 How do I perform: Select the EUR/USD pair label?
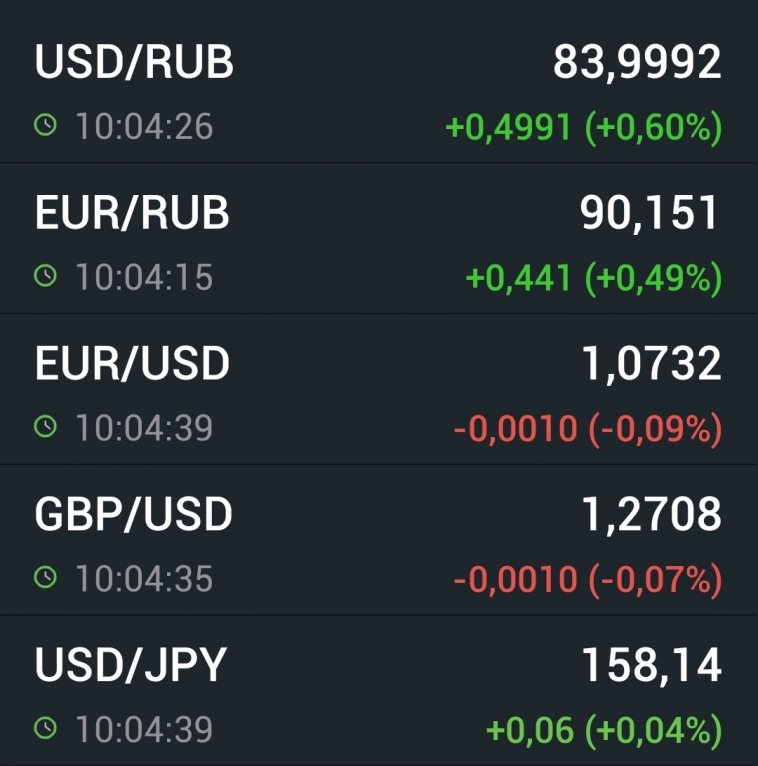pyautogui.click(x=132, y=364)
